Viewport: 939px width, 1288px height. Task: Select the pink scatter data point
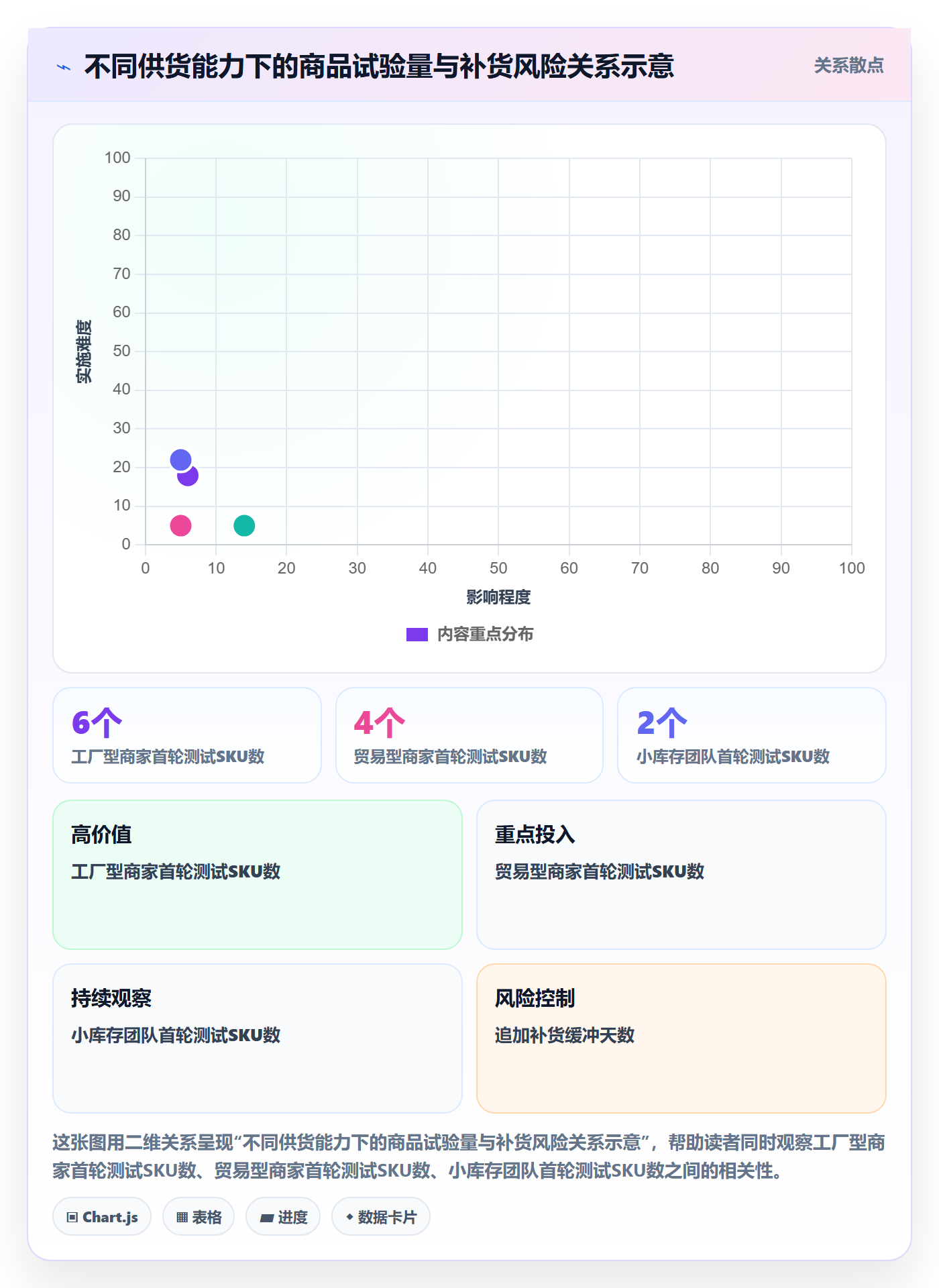(x=180, y=525)
